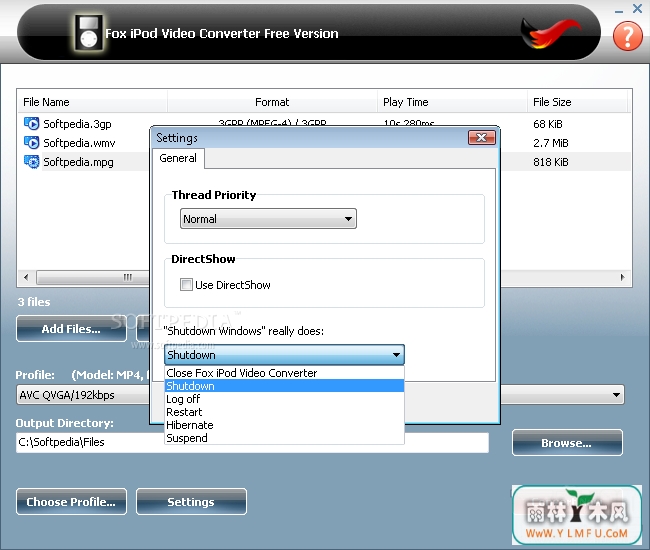
Task: Expand the AVC QVGA/192kbps profile dropdown arrow
Action: pyautogui.click(x=616, y=395)
